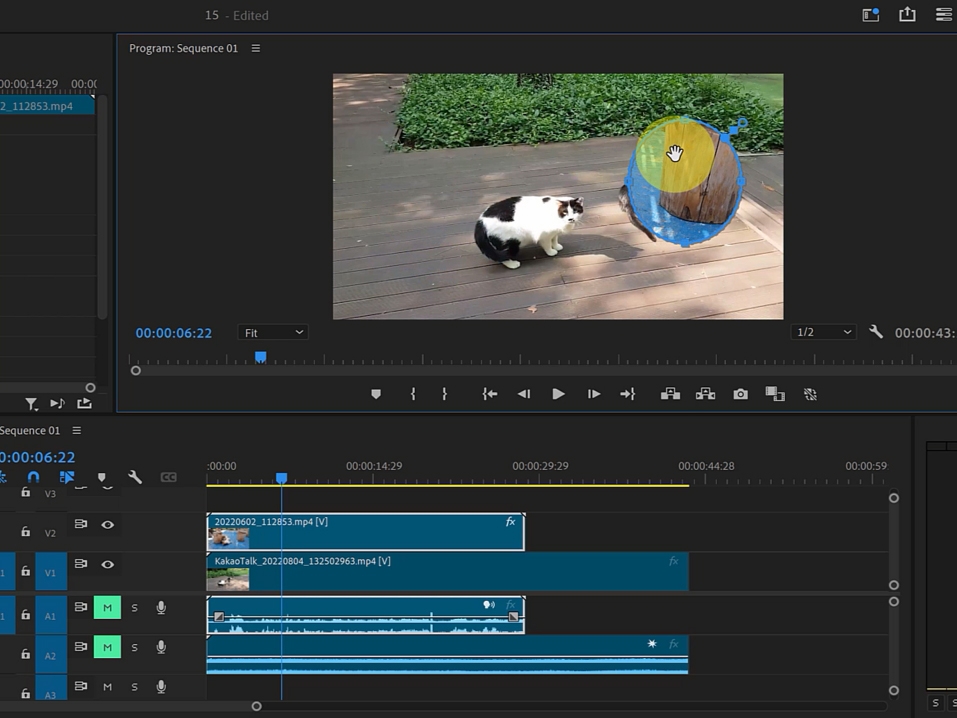
Task: Toggle lock on track V1
Action: pos(25,571)
